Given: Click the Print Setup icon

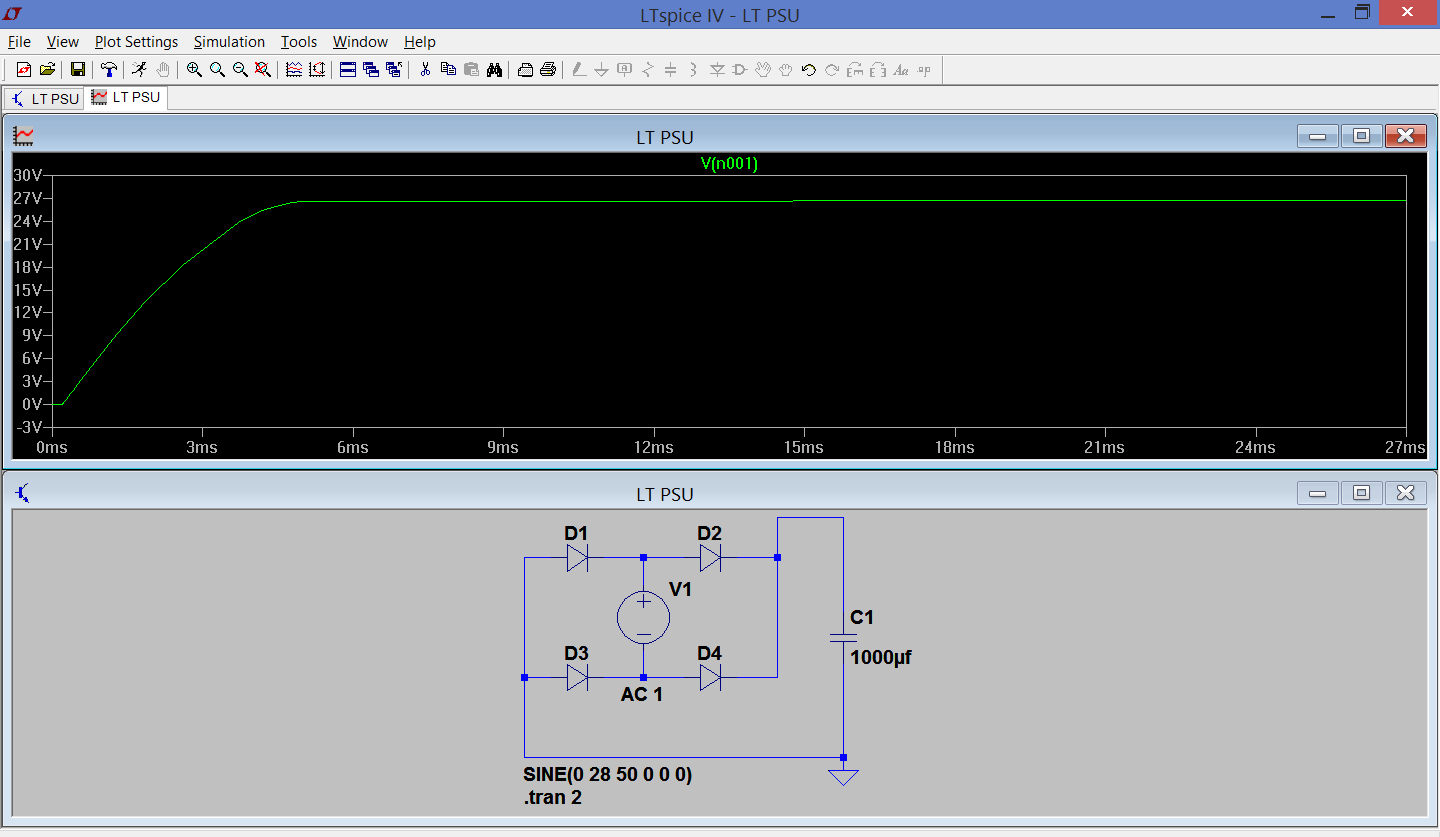Looking at the screenshot, I should (525, 70).
